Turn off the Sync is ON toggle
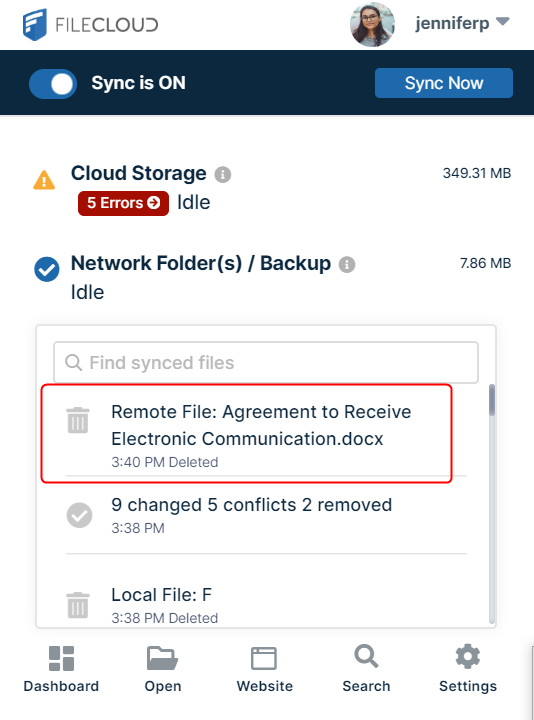This screenshot has width=534, height=720. coord(53,84)
